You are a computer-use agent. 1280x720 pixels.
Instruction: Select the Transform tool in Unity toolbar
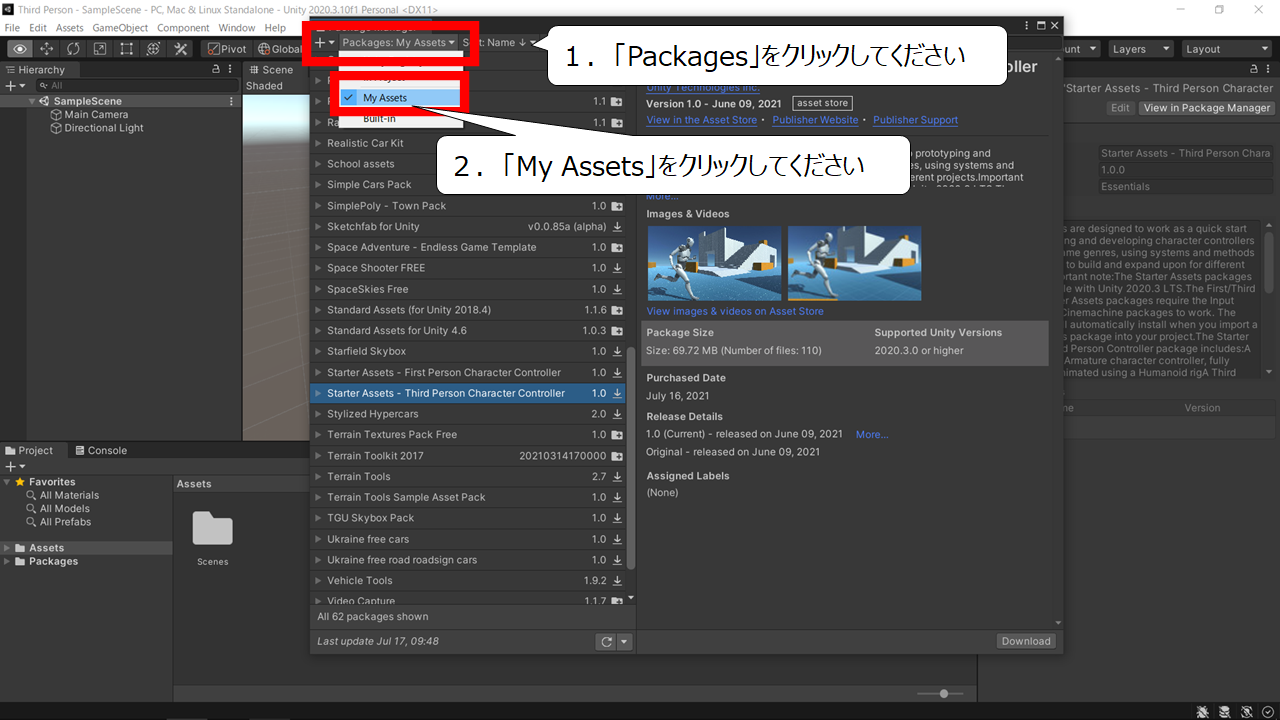[154, 49]
